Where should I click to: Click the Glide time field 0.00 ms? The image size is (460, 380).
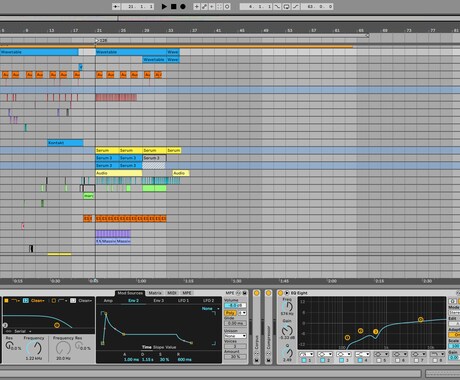(x=235, y=323)
